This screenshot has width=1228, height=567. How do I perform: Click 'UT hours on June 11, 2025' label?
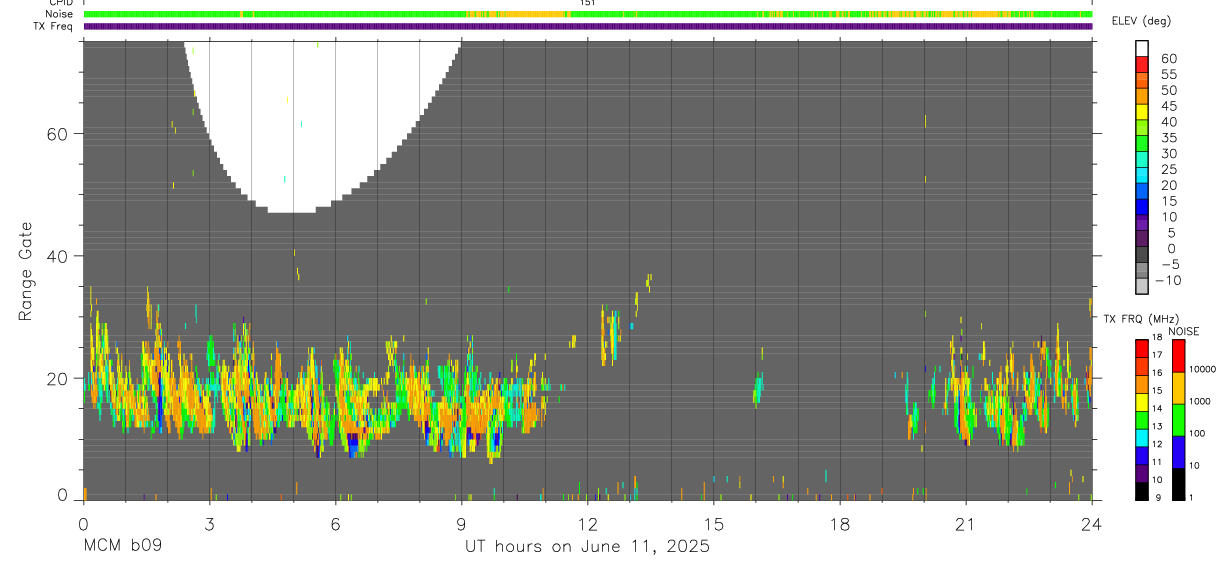point(587,546)
